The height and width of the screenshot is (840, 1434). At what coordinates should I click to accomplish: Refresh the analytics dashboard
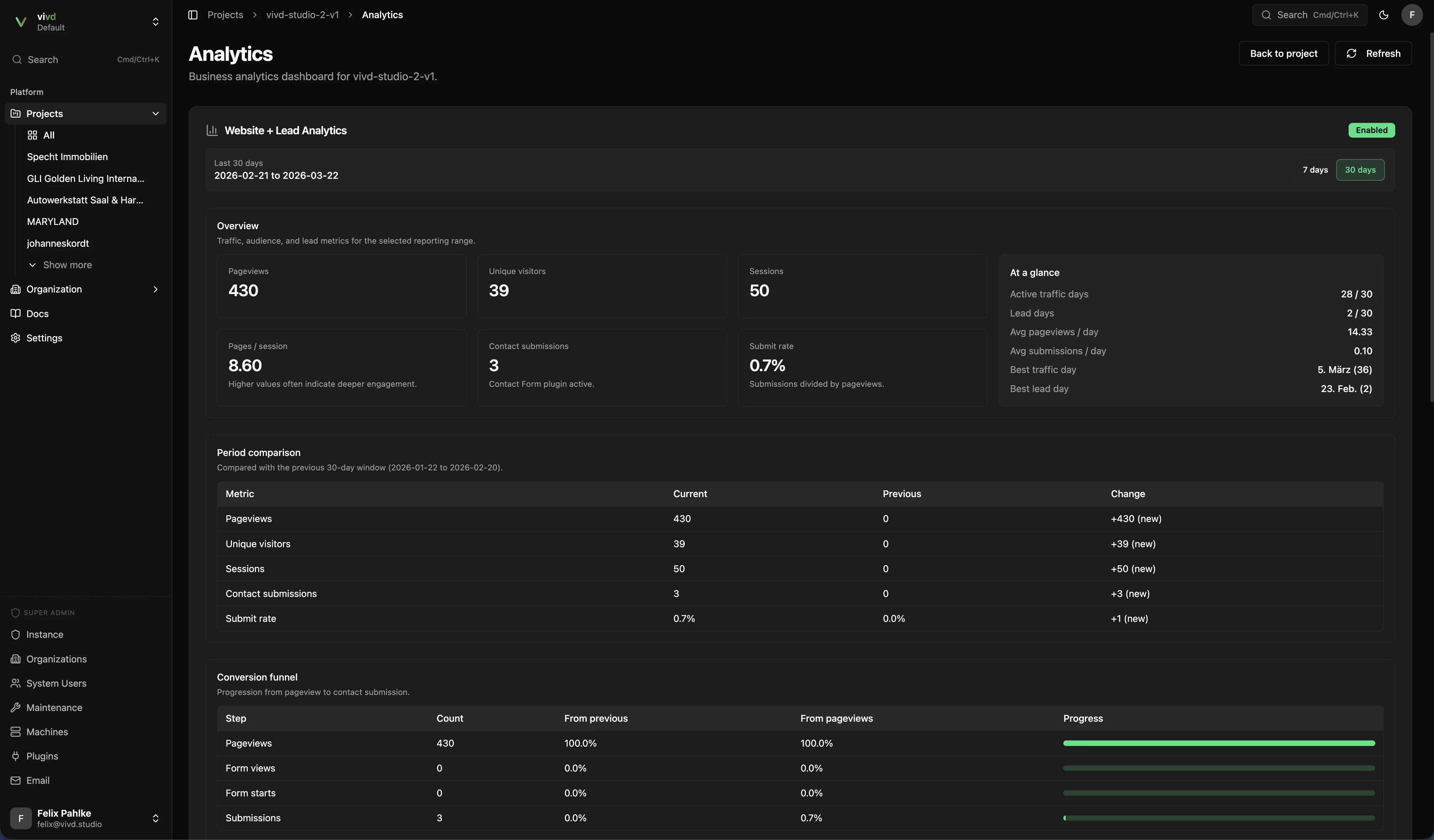click(1373, 53)
